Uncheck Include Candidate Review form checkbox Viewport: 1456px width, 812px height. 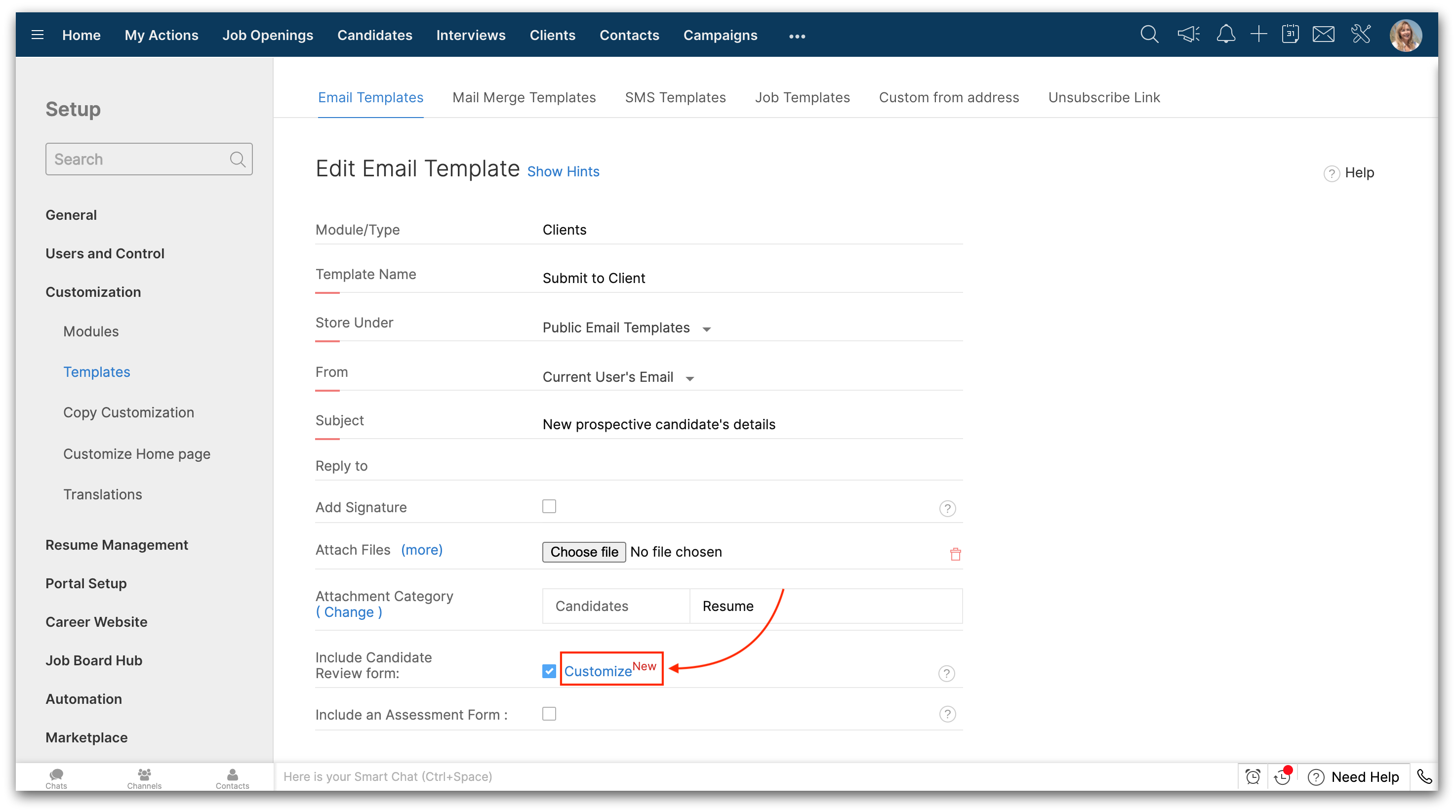[549, 671]
